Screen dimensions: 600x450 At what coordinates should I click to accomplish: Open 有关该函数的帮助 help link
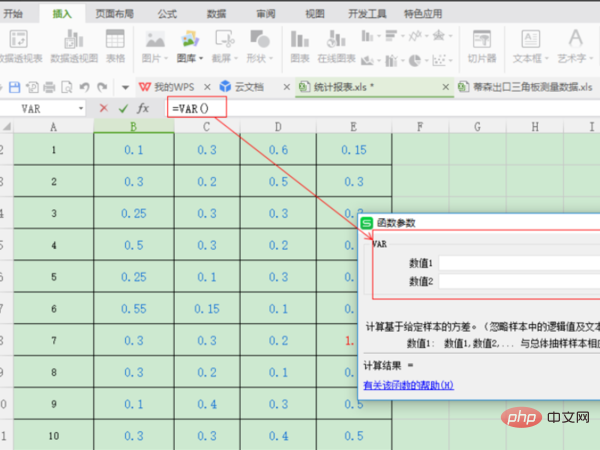click(408, 385)
